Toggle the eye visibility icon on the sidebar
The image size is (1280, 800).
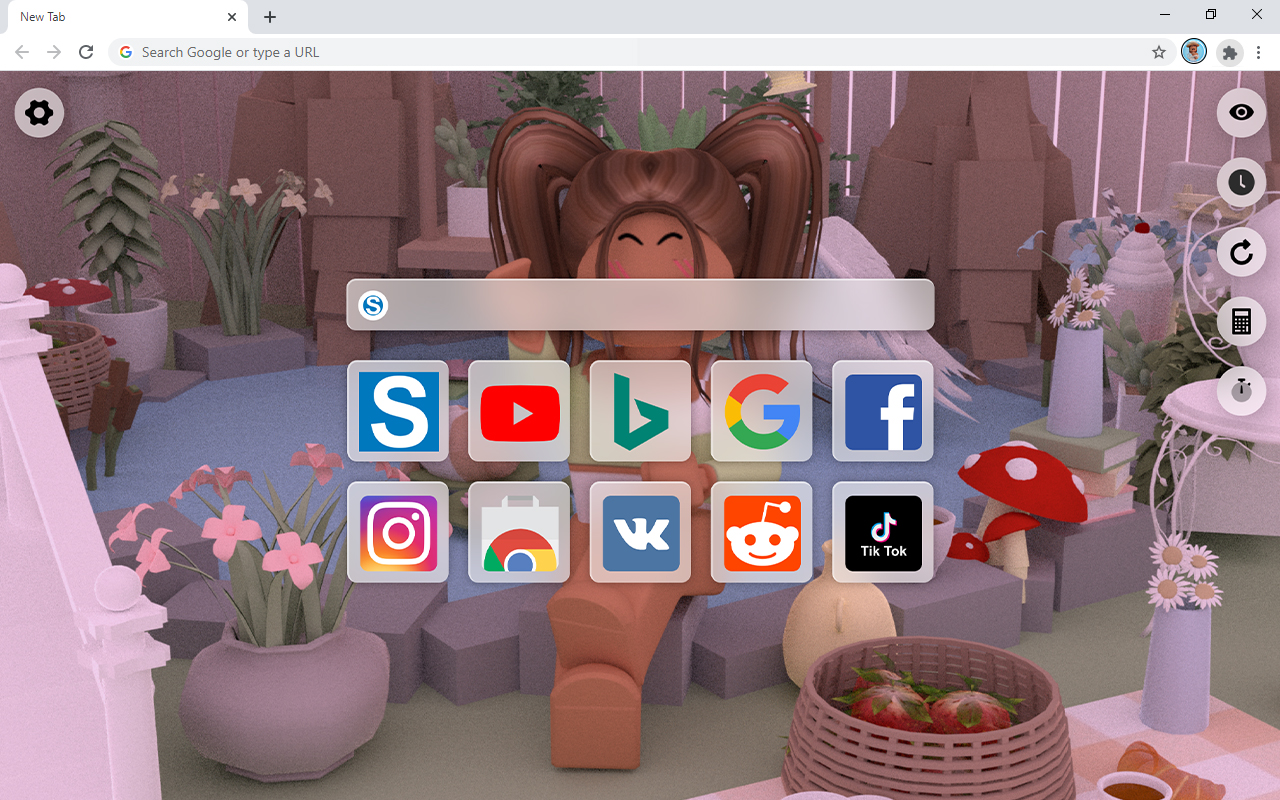(1241, 112)
